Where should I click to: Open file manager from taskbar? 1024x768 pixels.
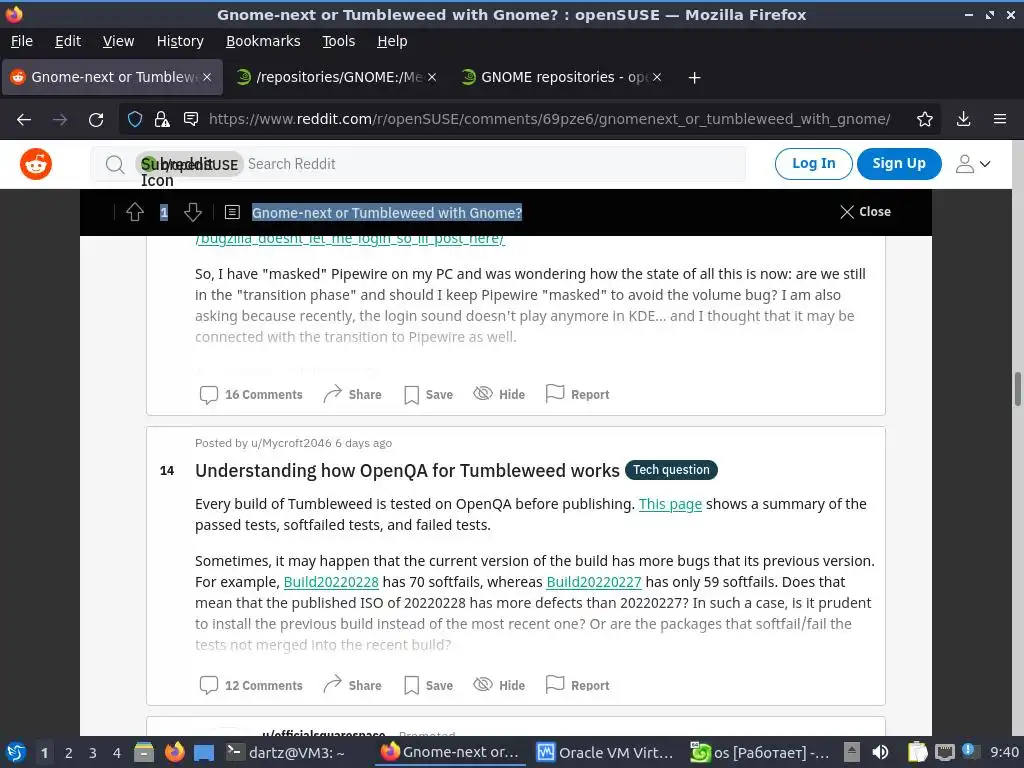point(144,752)
